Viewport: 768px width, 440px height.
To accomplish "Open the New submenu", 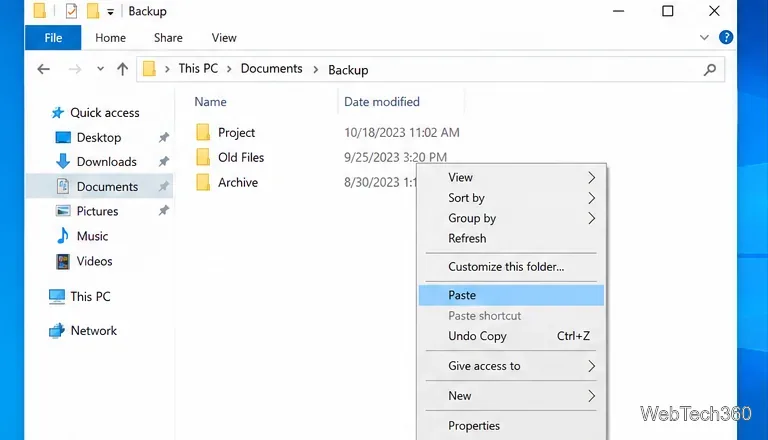I will point(511,396).
